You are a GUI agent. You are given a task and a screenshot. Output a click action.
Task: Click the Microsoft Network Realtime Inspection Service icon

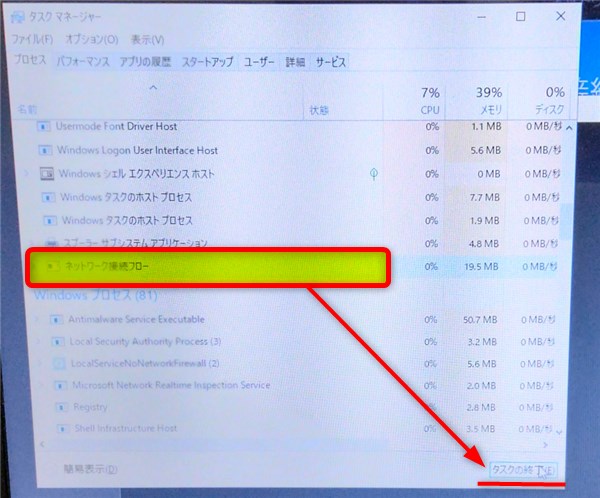click(60, 385)
